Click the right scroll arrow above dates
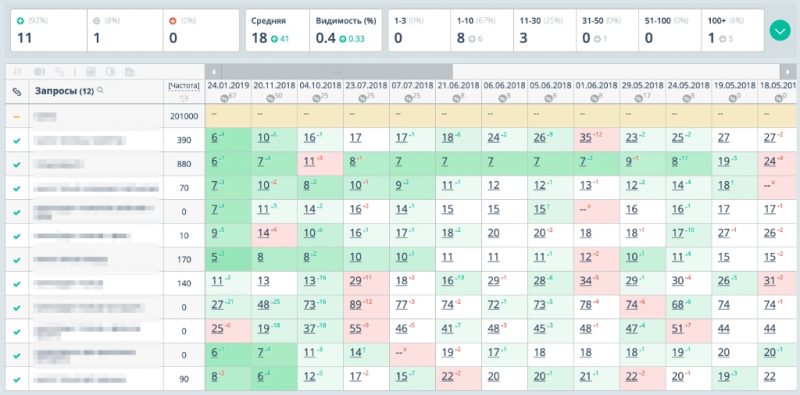Image resolution: width=800 pixels, height=395 pixels. (x=788, y=71)
